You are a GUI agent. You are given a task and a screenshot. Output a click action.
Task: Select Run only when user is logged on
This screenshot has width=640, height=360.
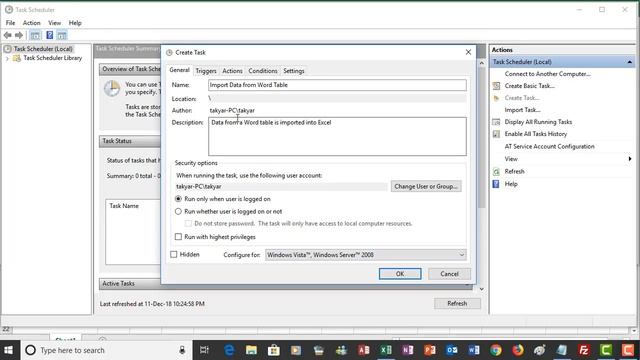(x=178, y=199)
